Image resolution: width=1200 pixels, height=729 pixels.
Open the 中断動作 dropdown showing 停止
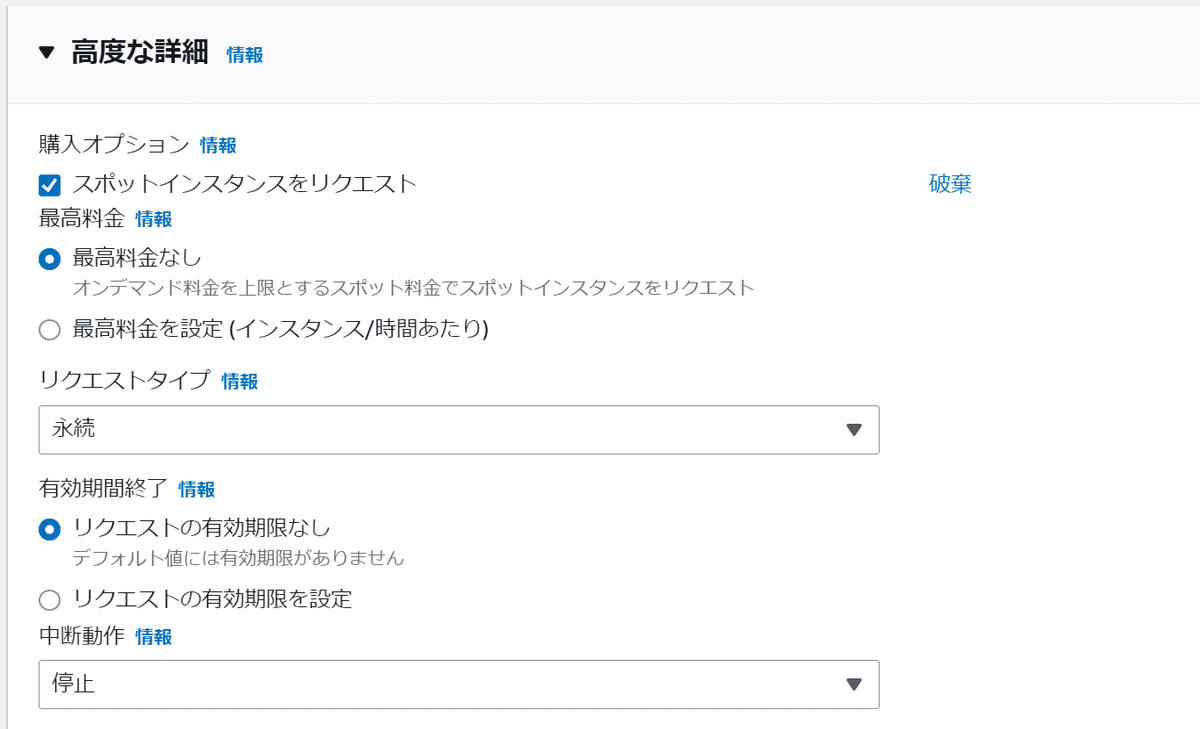pyautogui.click(x=459, y=684)
